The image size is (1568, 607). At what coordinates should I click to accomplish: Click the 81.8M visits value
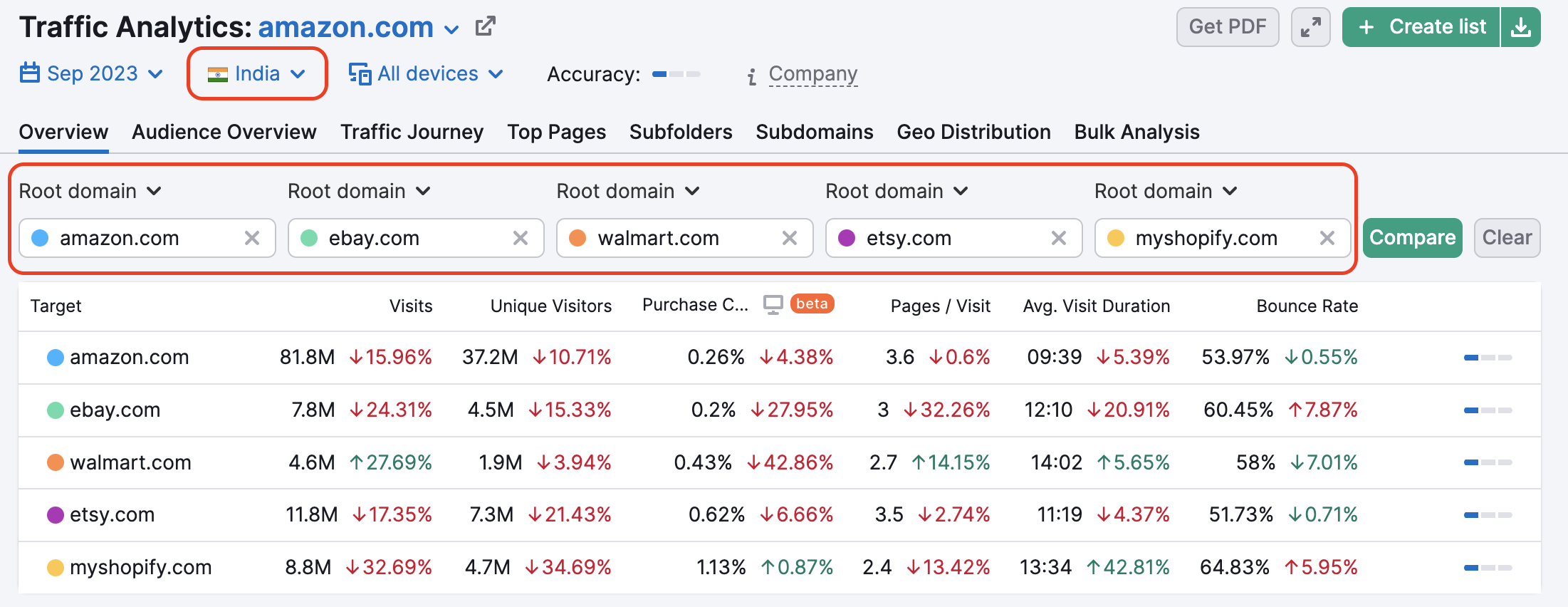[307, 357]
